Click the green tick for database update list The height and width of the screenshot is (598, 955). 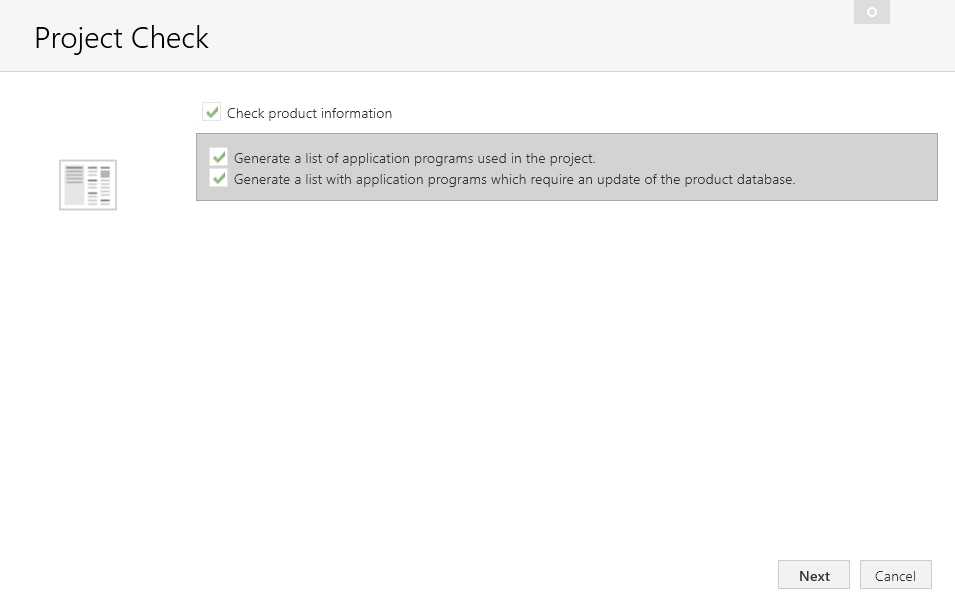tap(219, 178)
